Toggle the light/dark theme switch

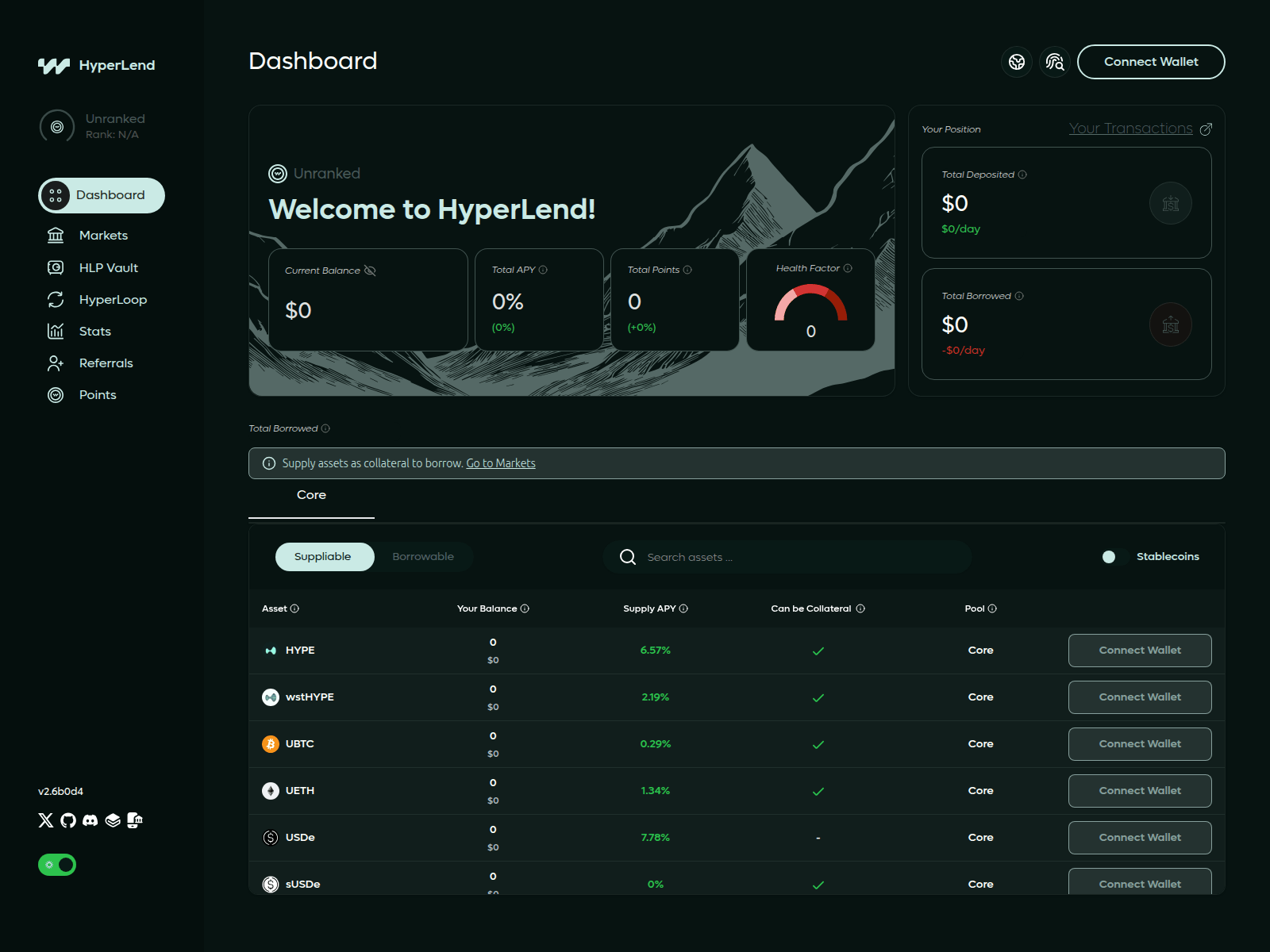(x=57, y=865)
